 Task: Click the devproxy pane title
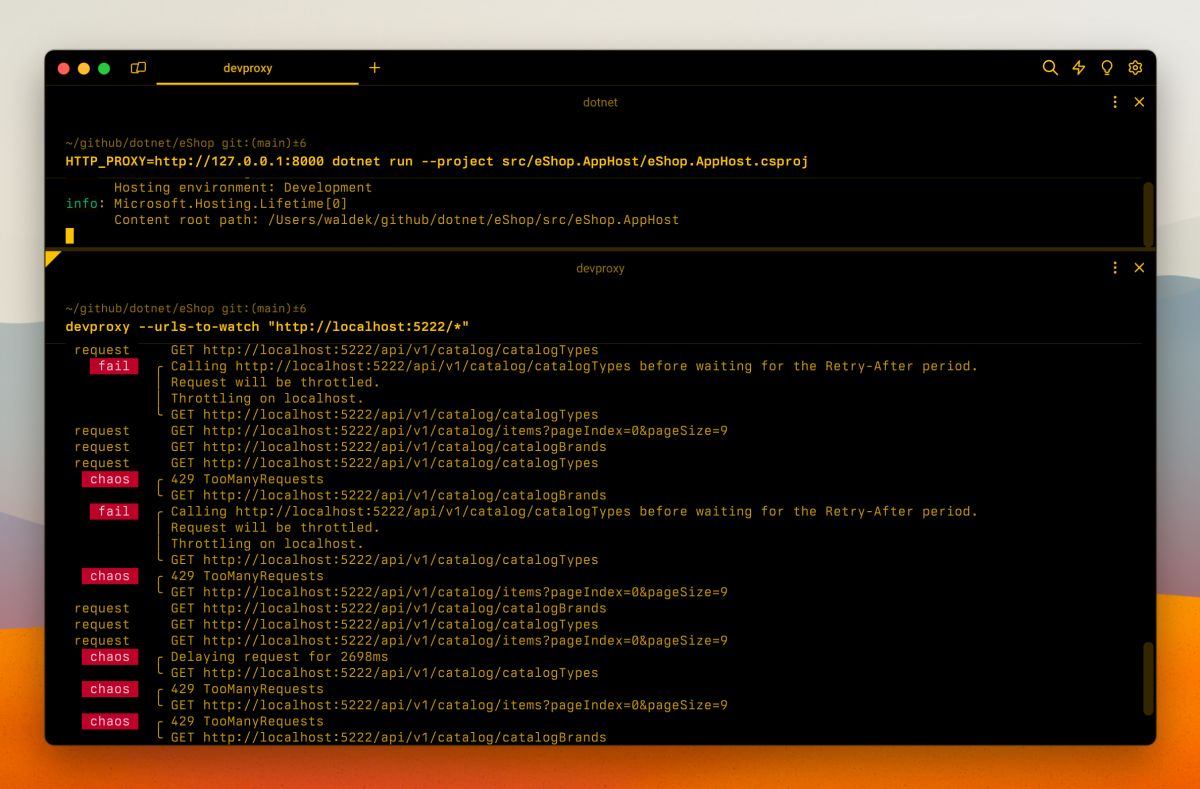600,268
